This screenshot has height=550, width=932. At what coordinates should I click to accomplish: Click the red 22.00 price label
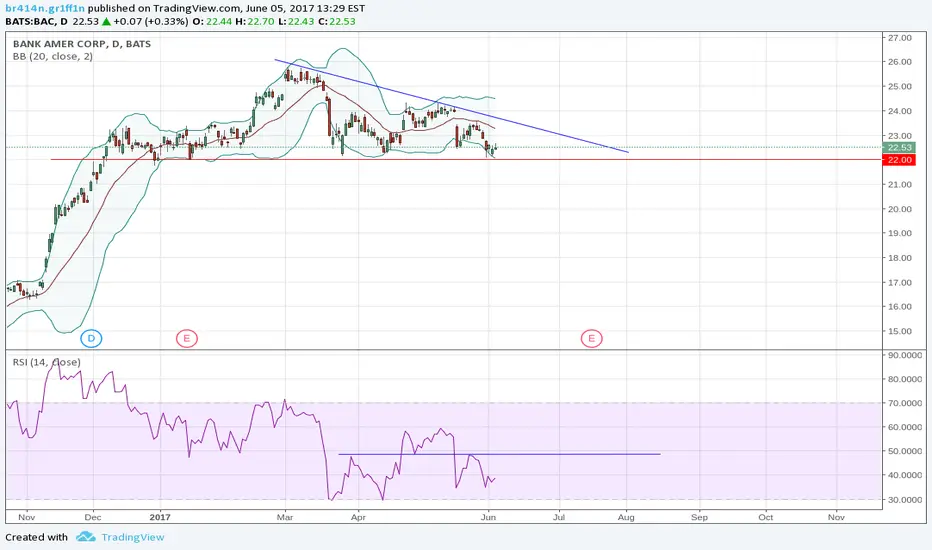tap(899, 160)
